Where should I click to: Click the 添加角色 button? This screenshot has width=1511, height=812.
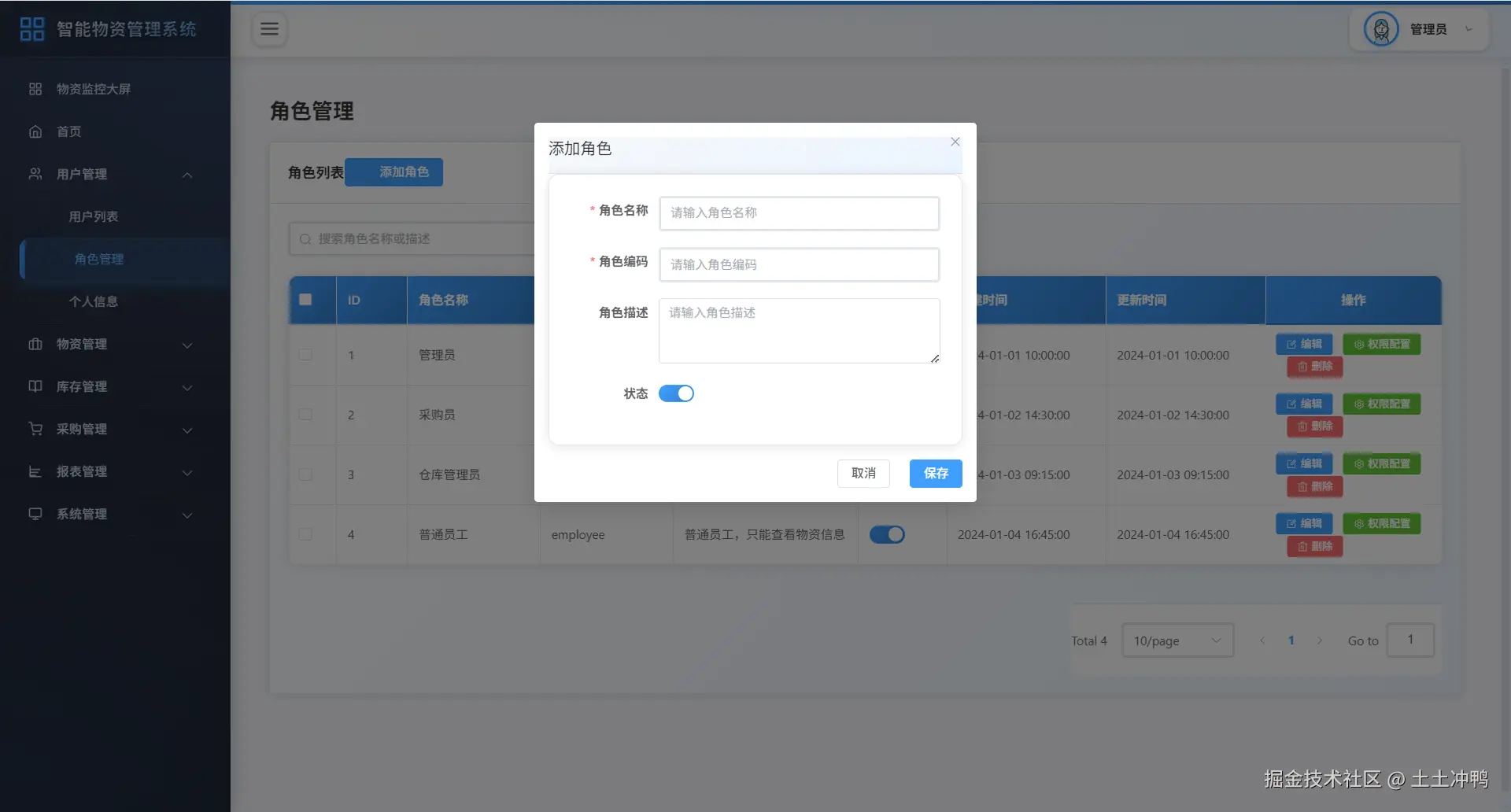394,172
